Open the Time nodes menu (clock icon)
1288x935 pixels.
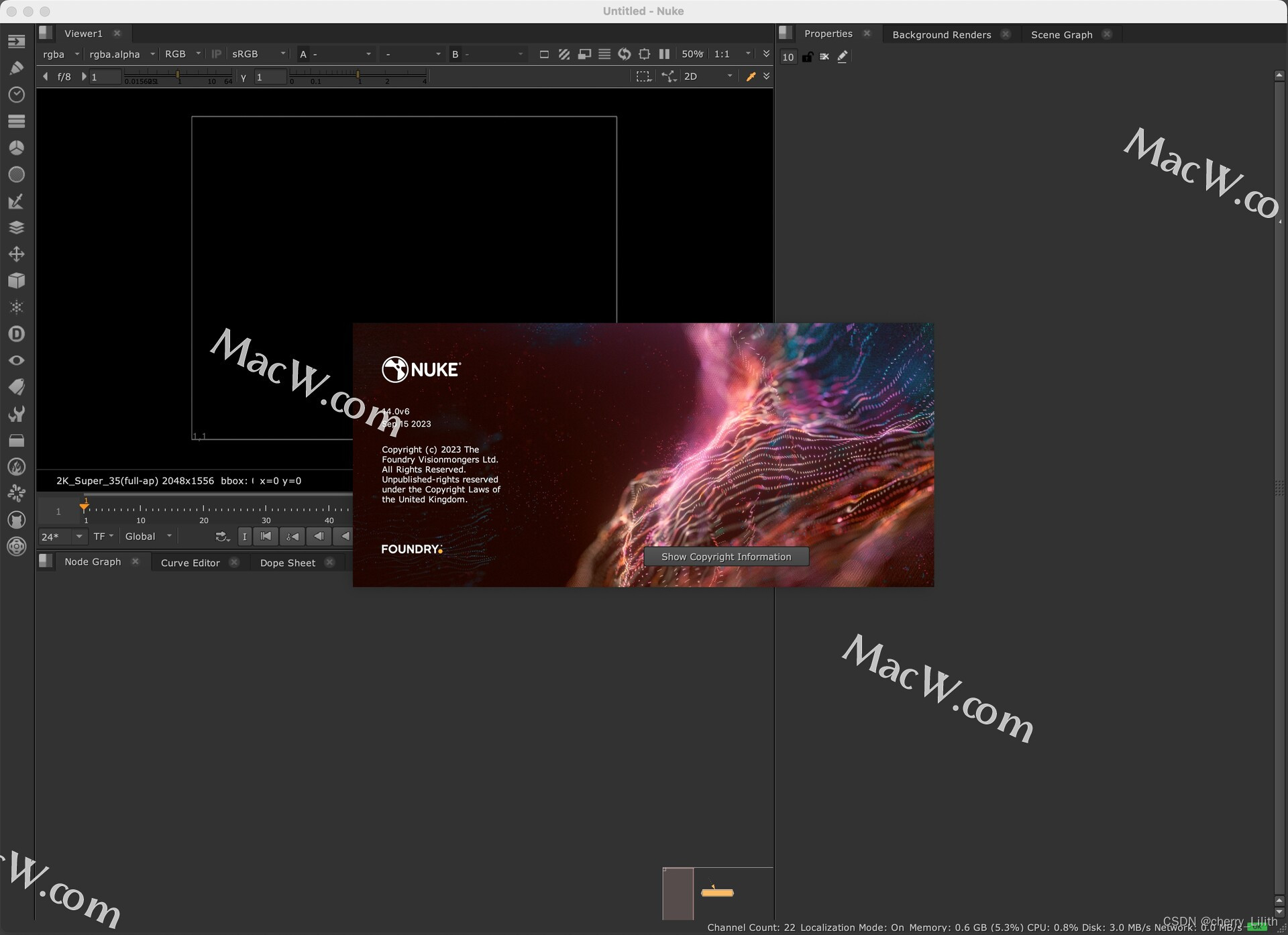[16, 95]
